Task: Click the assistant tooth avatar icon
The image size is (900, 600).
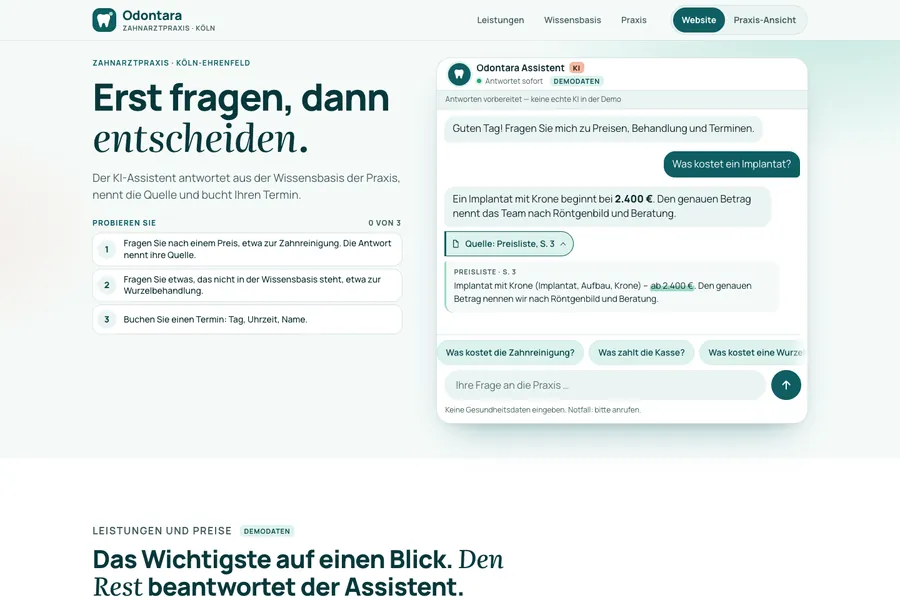Action: pyautogui.click(x=459, y=74)
